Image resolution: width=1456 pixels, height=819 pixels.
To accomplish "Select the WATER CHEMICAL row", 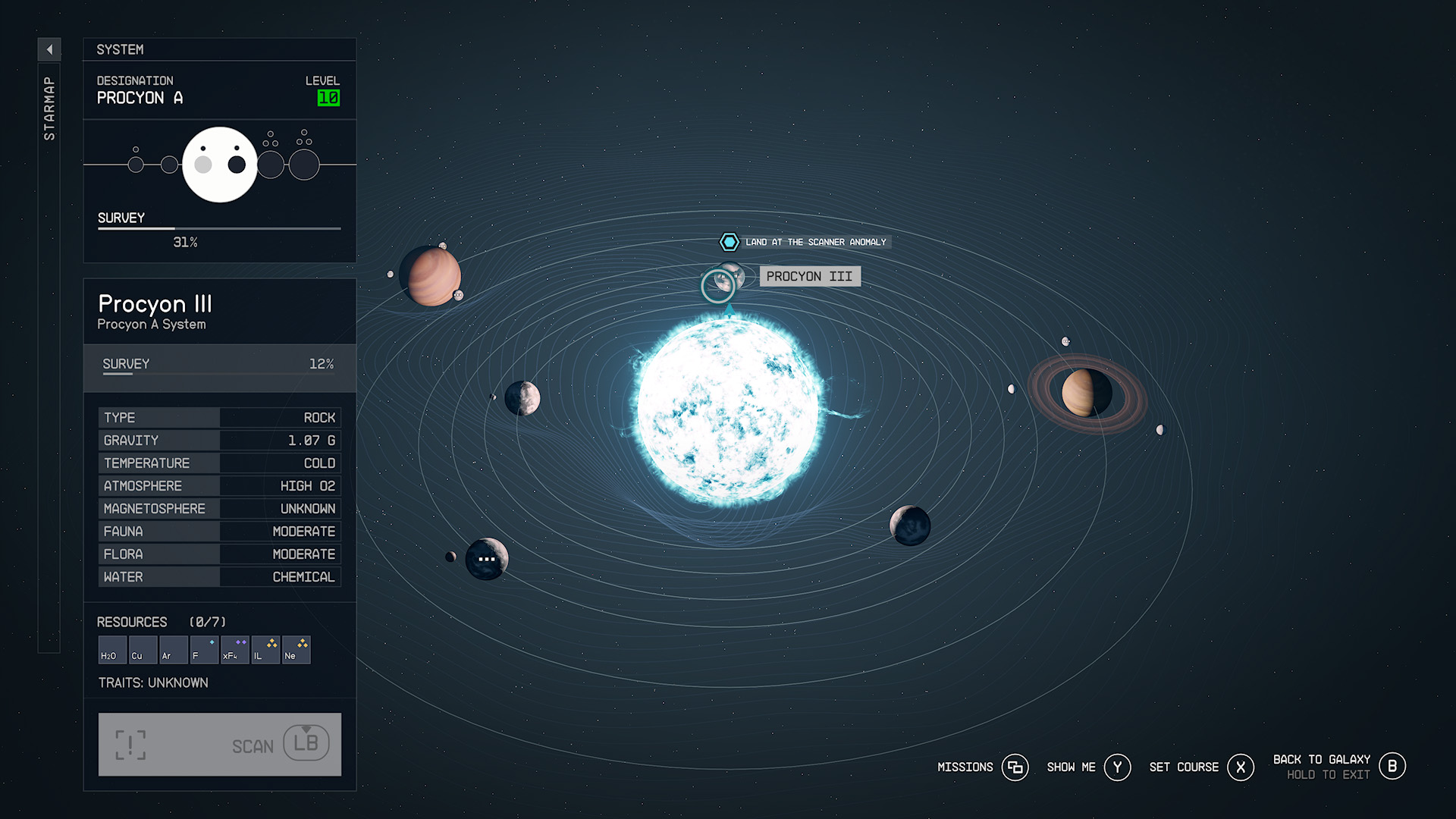I will point(219,577).
